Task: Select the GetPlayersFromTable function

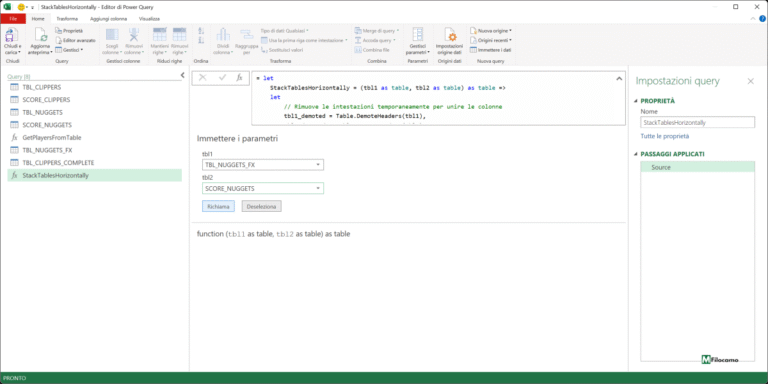Action: pos(95,138)
